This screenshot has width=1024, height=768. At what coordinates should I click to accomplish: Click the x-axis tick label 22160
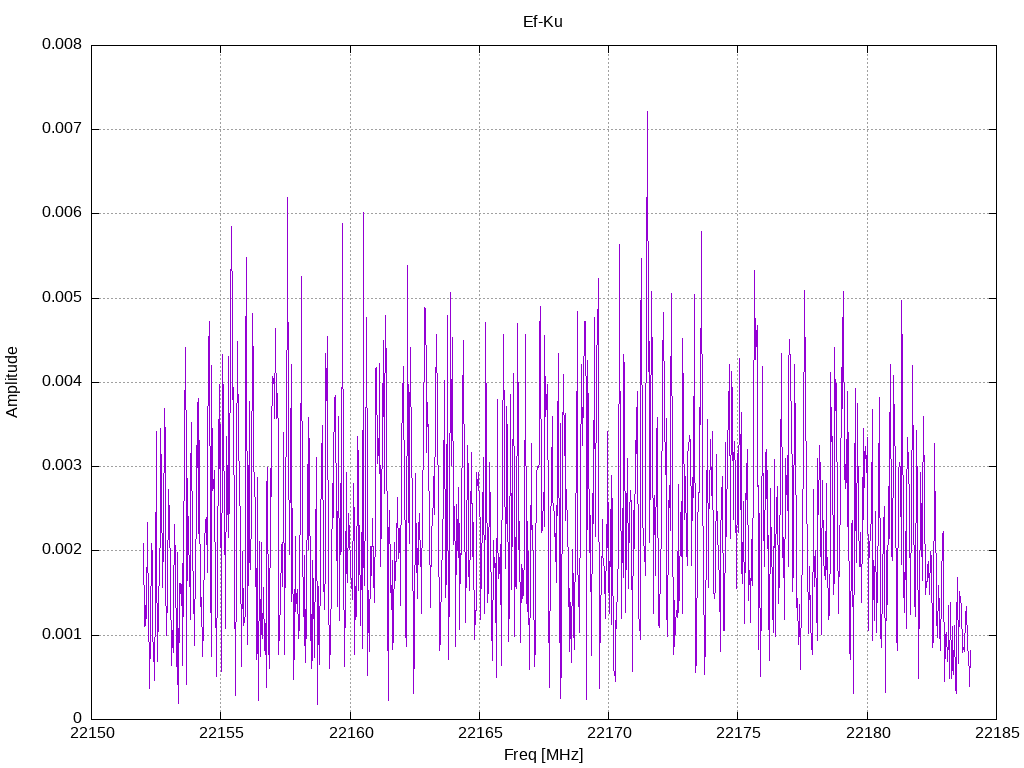point(351,733)
